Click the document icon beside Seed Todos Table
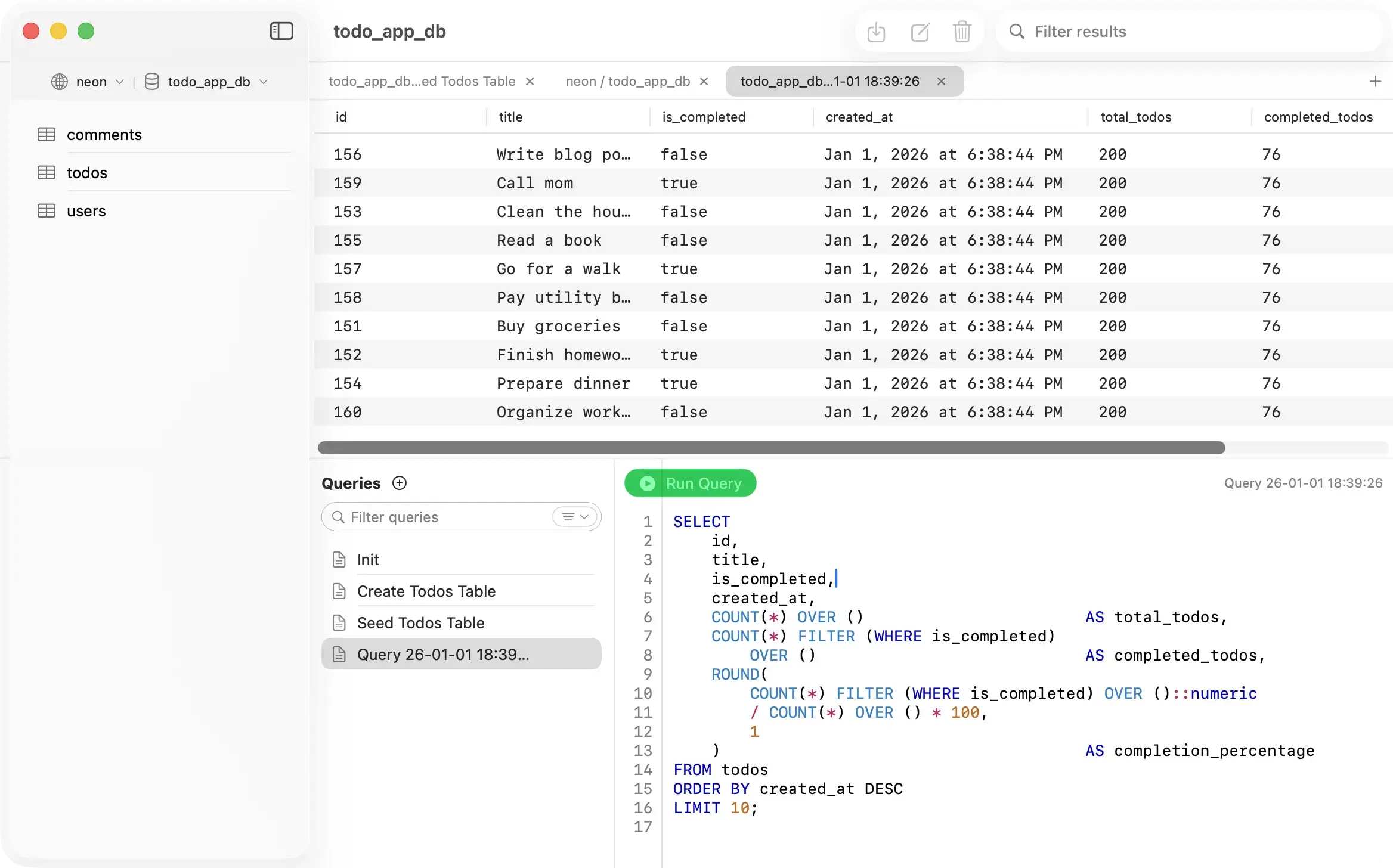Viewport: 1393px width, 868px height. (339, 622)
